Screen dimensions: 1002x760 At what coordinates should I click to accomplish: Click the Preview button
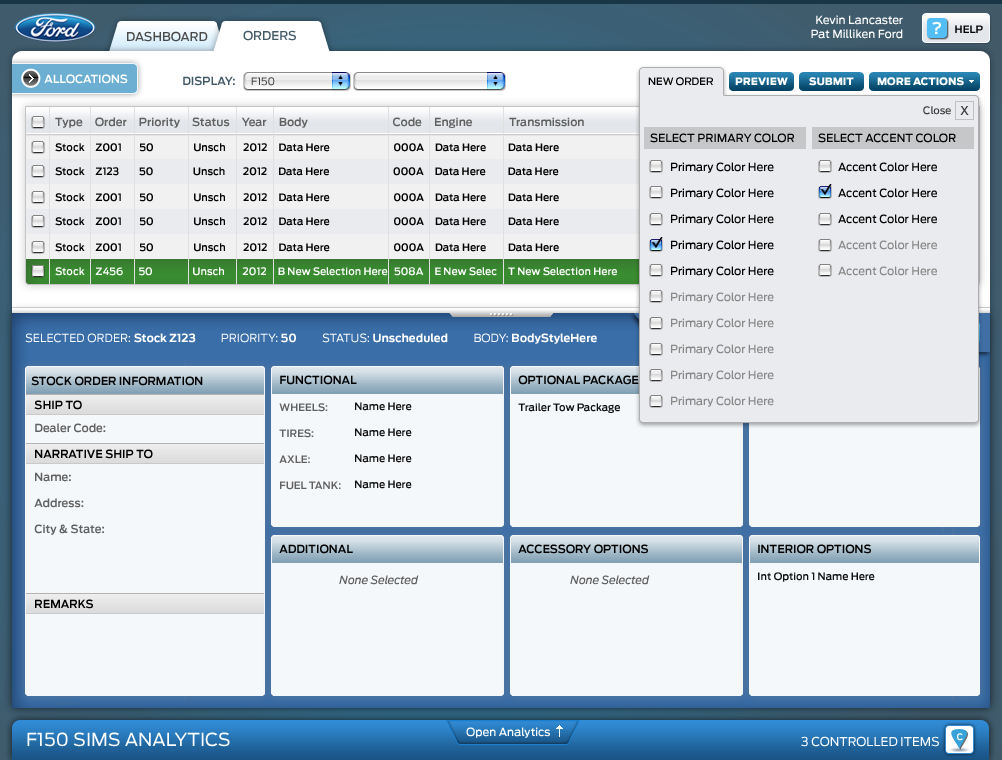(761, 81)
